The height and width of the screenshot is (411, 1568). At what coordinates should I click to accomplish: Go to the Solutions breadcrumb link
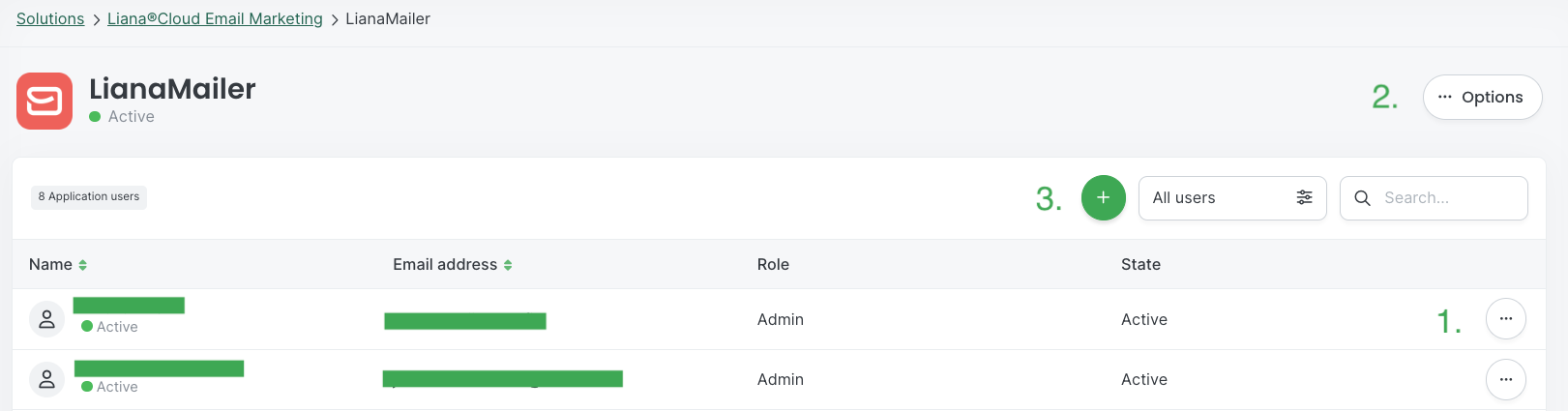50,18
